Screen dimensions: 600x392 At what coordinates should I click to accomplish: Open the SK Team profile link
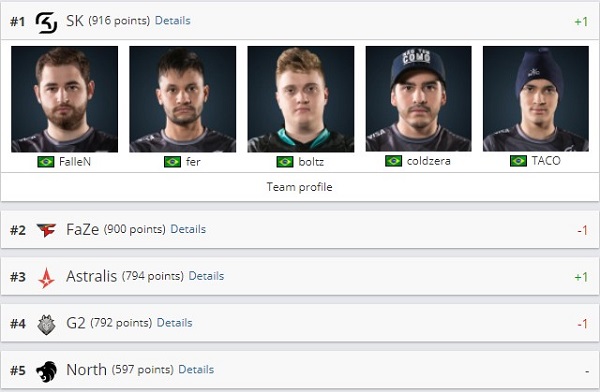point(300,187)
